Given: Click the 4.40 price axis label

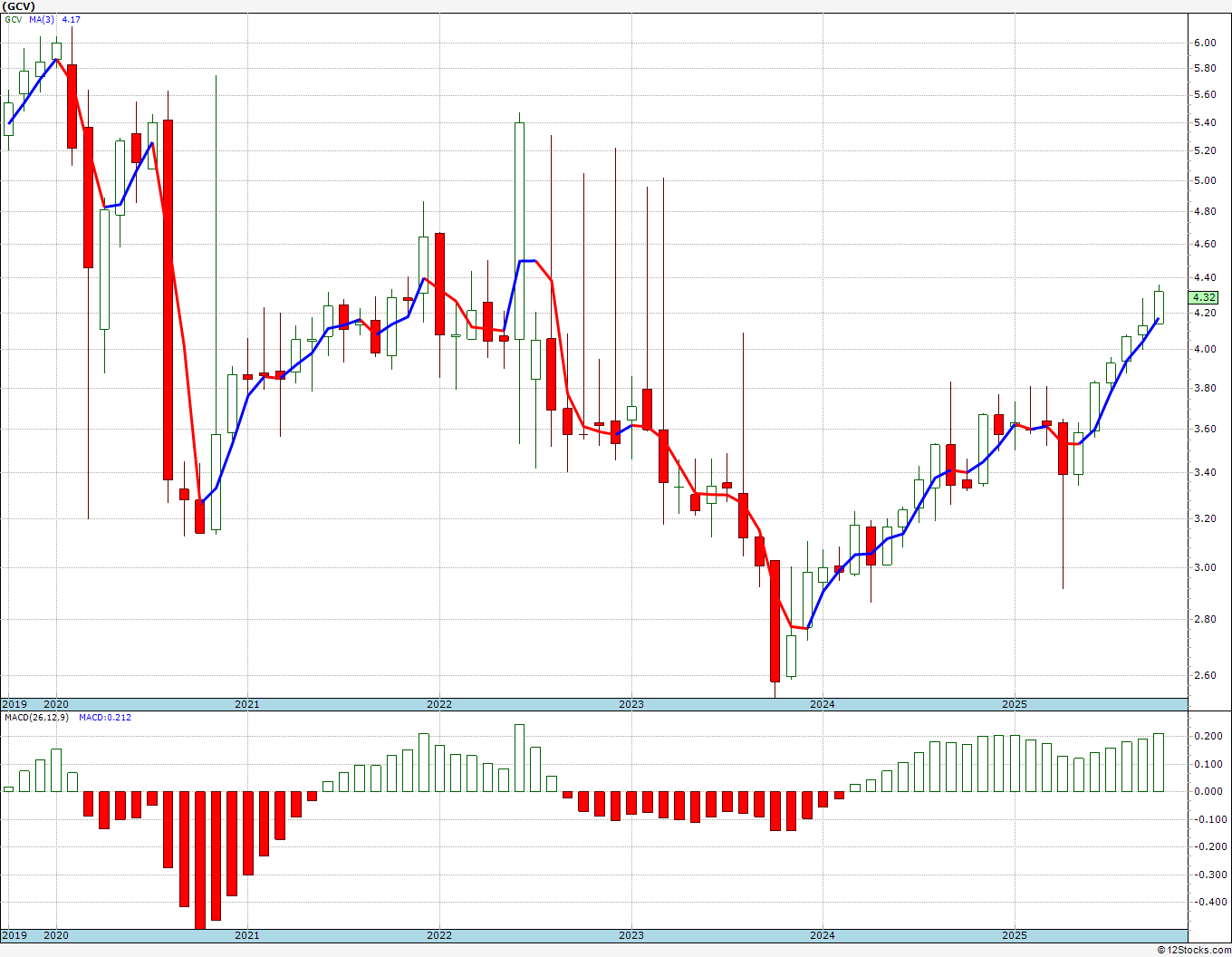Looking at the screenshot, I should pos(1204,277).
